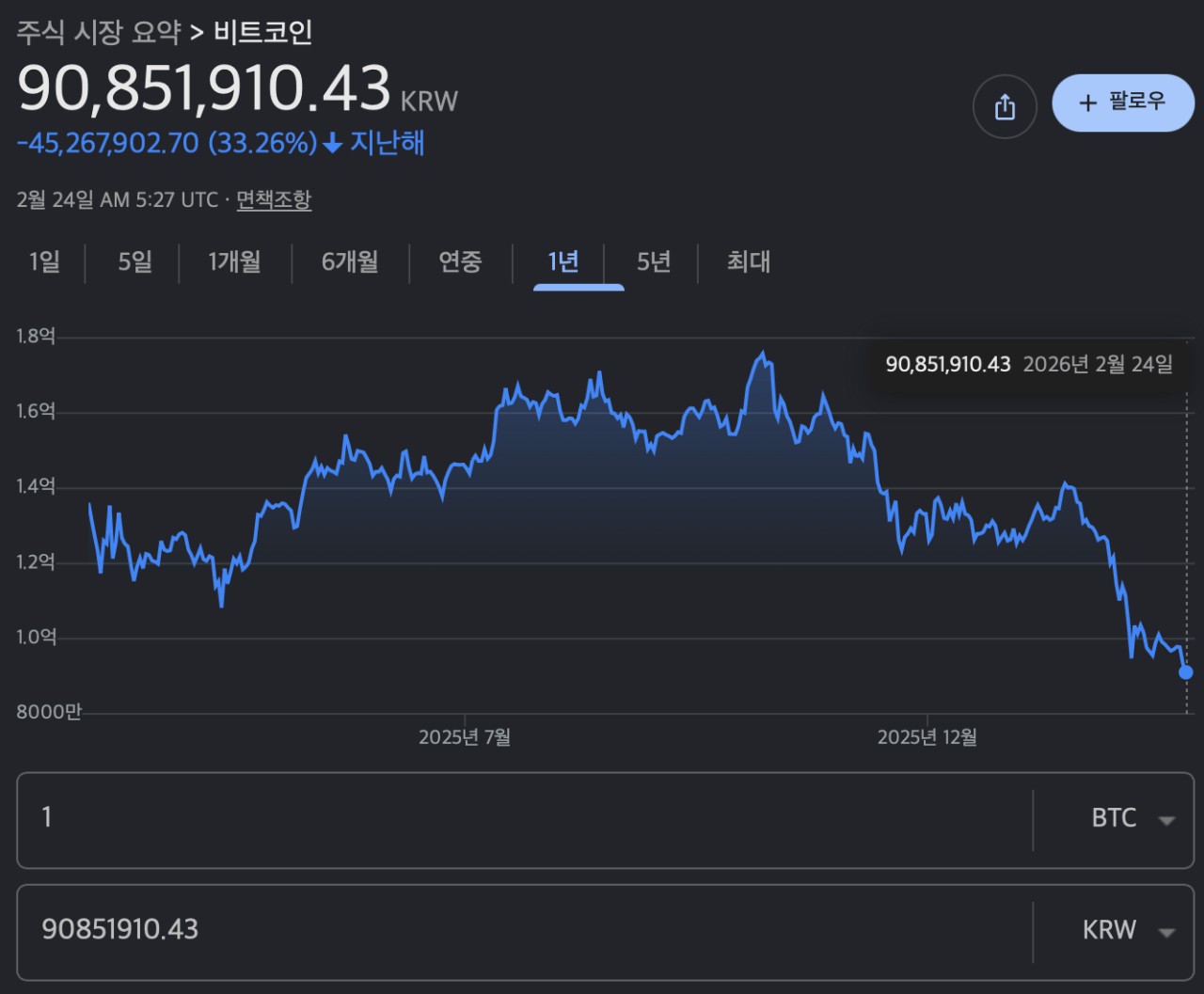
Task: Switch to the 연중 tab
Action: (460, 261)
